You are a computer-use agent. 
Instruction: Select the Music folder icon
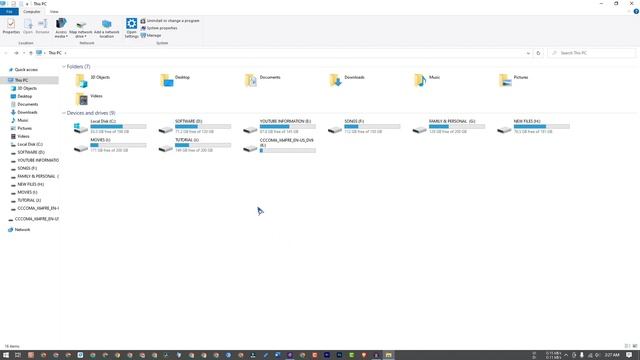point(420,80)
